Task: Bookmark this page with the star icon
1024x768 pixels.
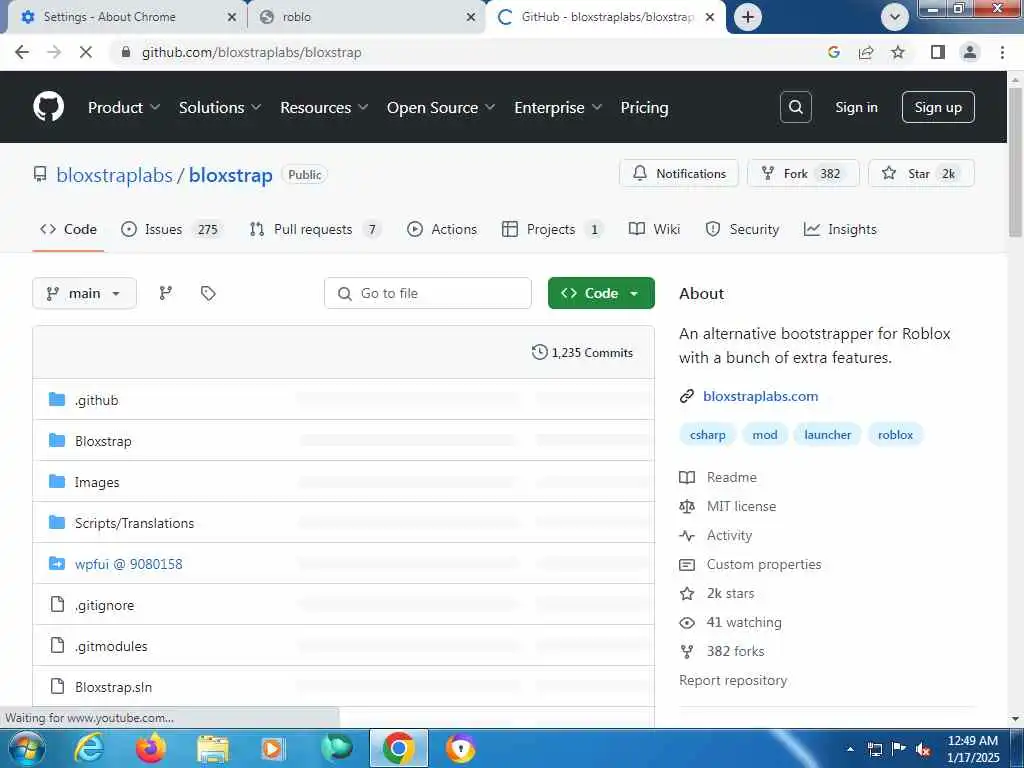Action: coord(898,52)
